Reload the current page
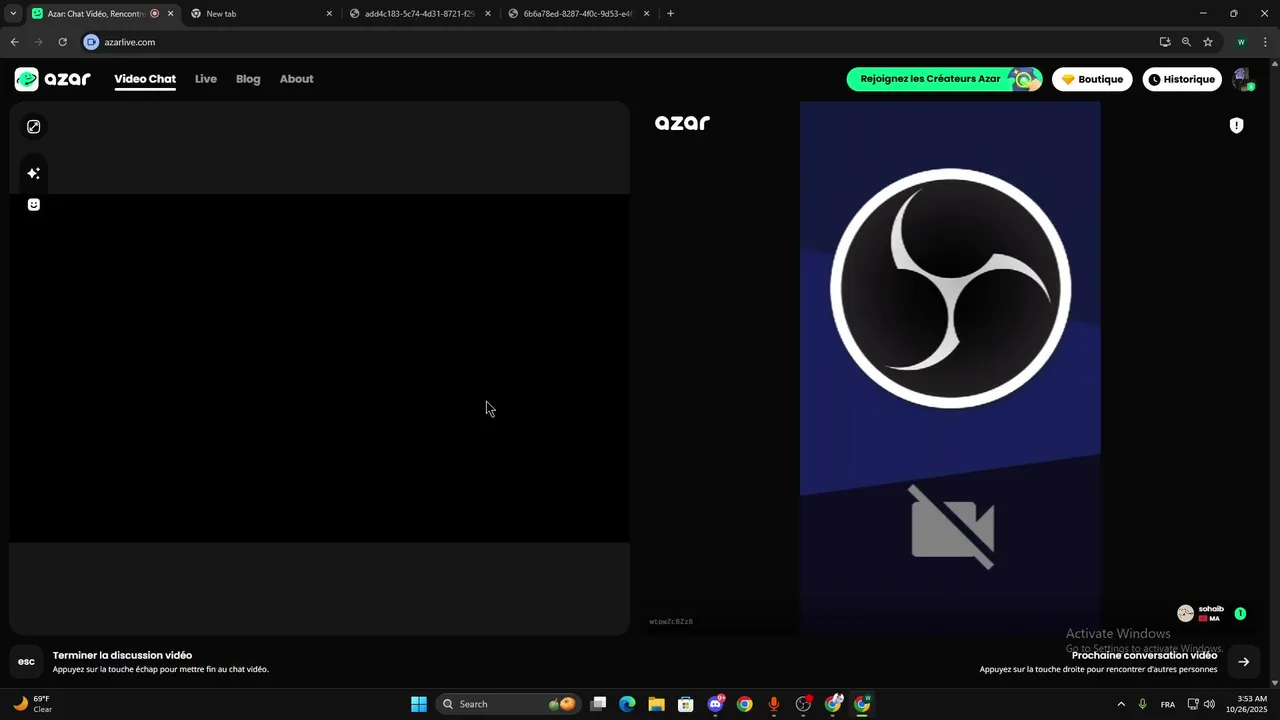Viewport: 1280px width, 720px height. point(62,42)
